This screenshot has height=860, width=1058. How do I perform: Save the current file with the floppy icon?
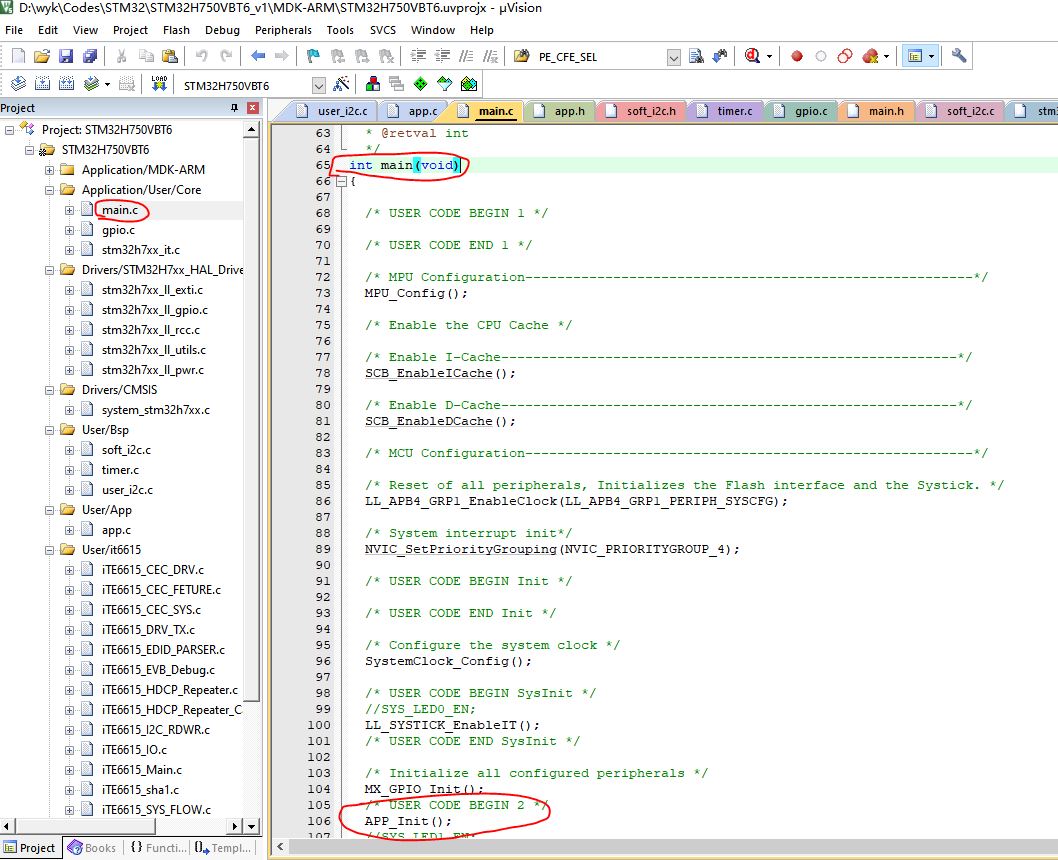tap(65, 57)
